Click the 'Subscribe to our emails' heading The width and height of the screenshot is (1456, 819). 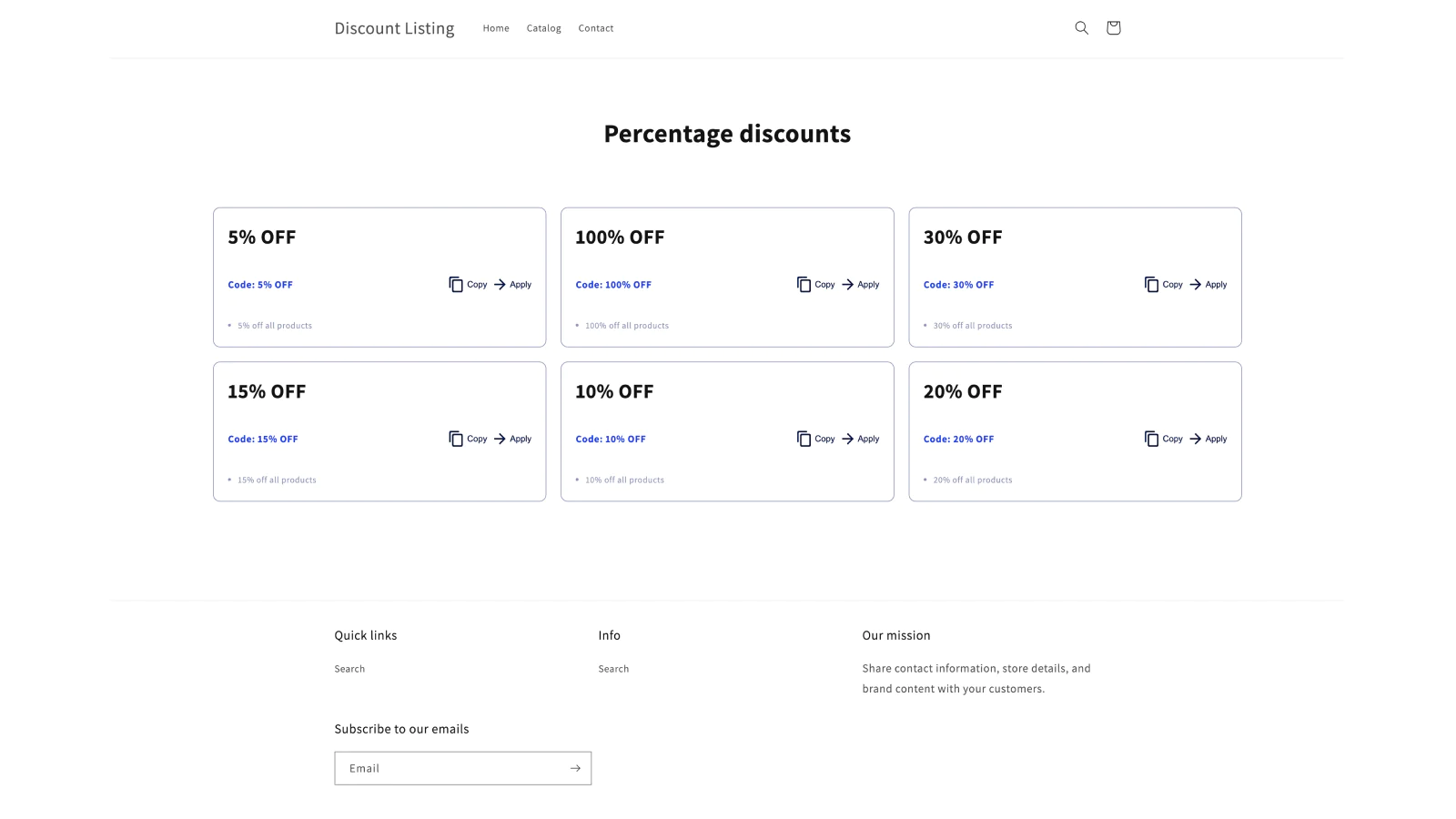pos(401,729)
